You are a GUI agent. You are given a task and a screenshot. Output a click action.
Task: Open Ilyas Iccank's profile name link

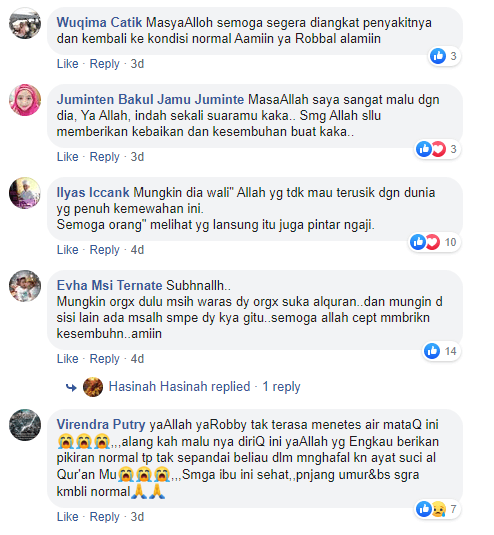[x=93, y=193]
